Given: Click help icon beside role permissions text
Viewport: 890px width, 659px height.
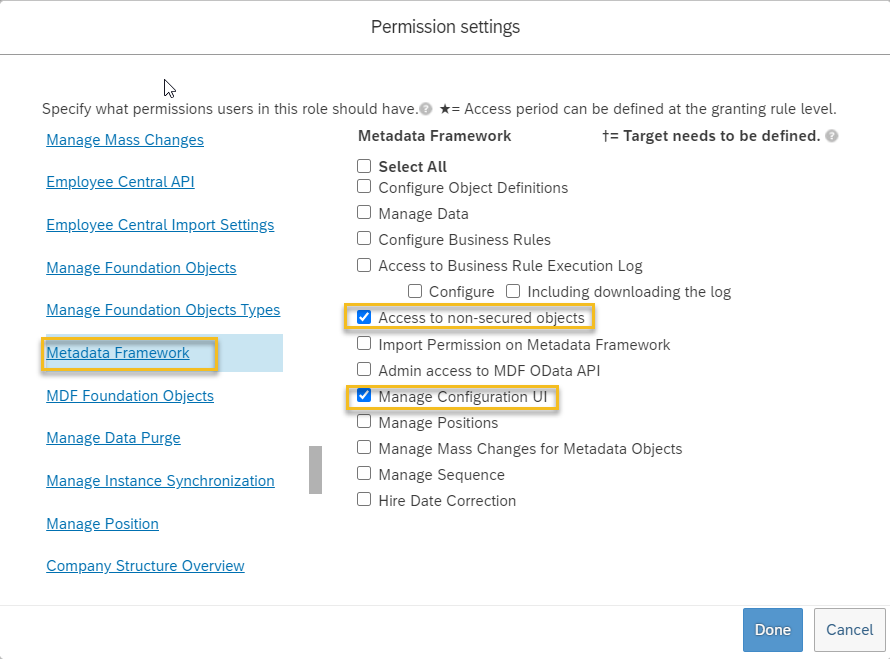Looking at the screenshot, I should pos(426,109).
